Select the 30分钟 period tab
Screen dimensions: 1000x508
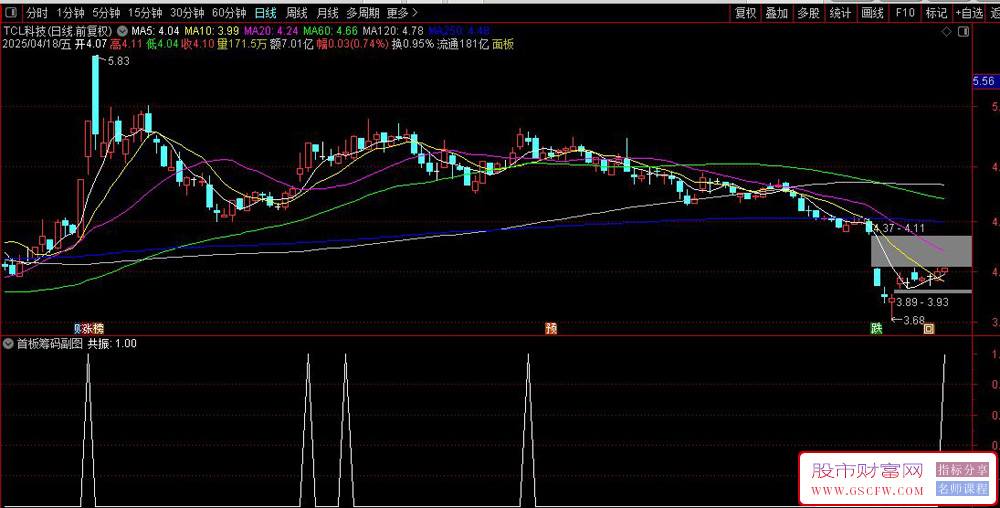pyautogui.click(x=187, y=13)
